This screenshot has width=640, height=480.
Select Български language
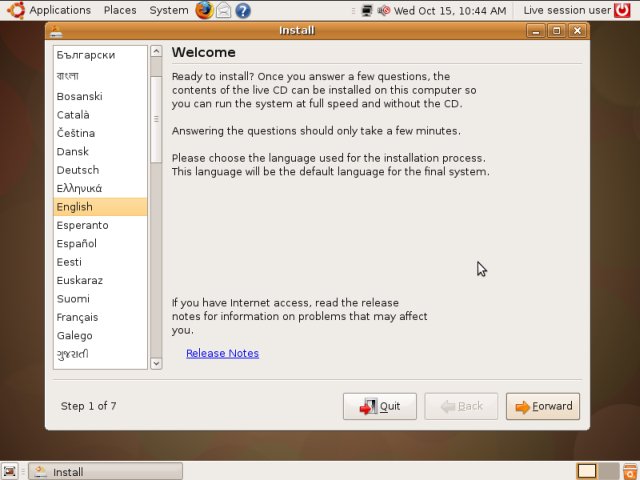point(100,55)
